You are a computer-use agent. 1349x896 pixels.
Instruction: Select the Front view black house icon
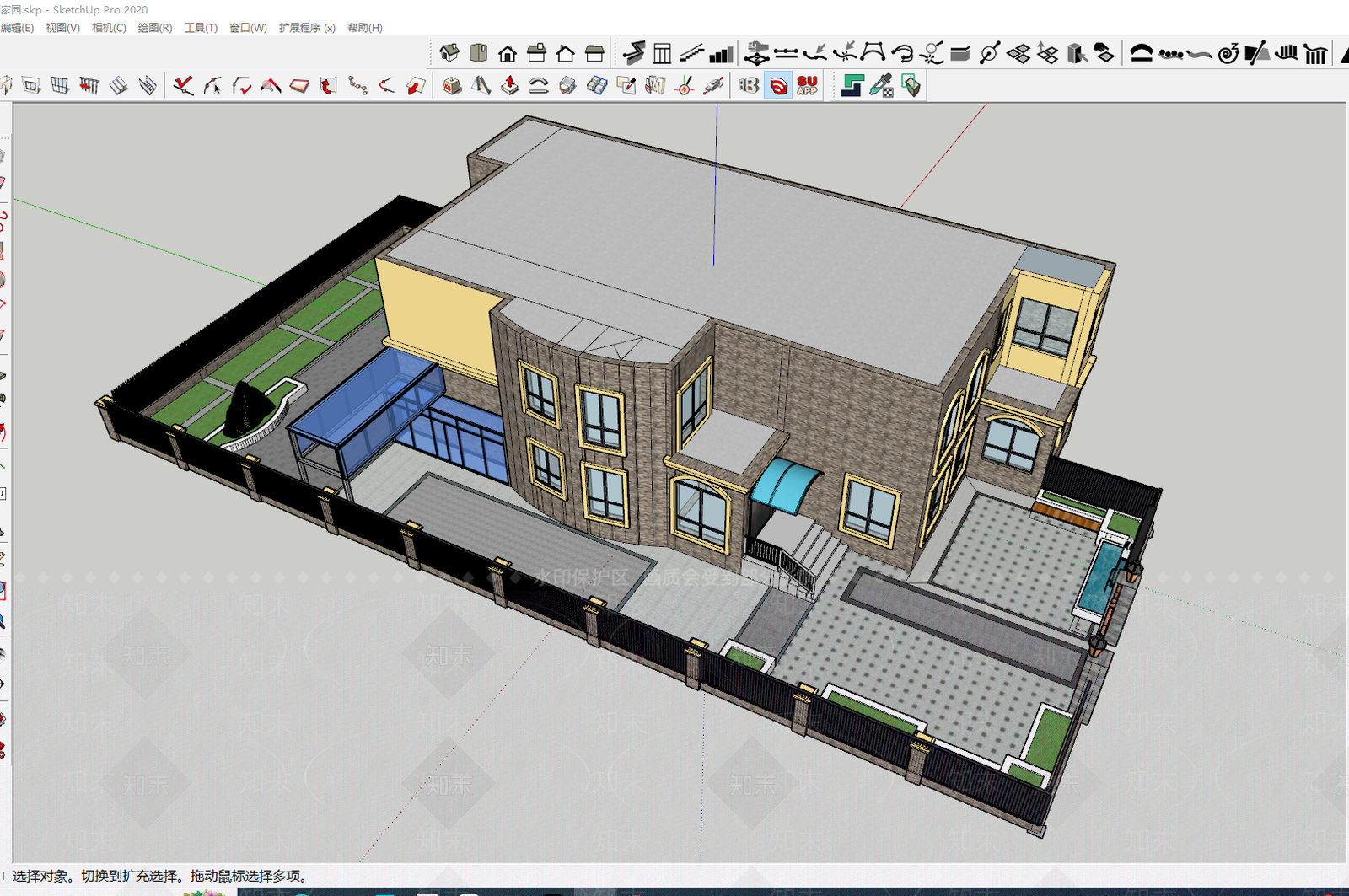(508, 54)
